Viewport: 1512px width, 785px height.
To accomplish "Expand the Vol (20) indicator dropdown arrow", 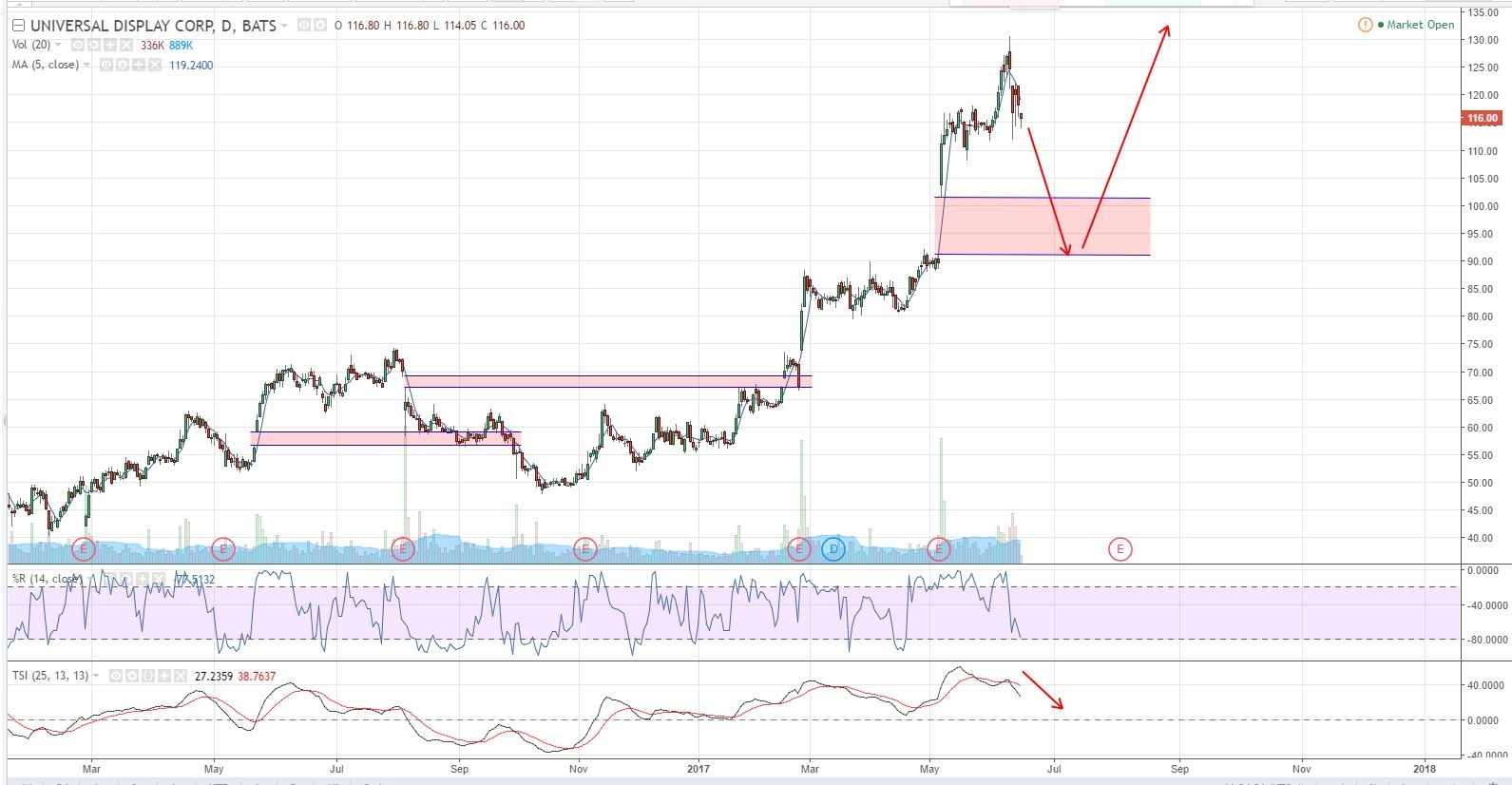I will pos(59,46).
